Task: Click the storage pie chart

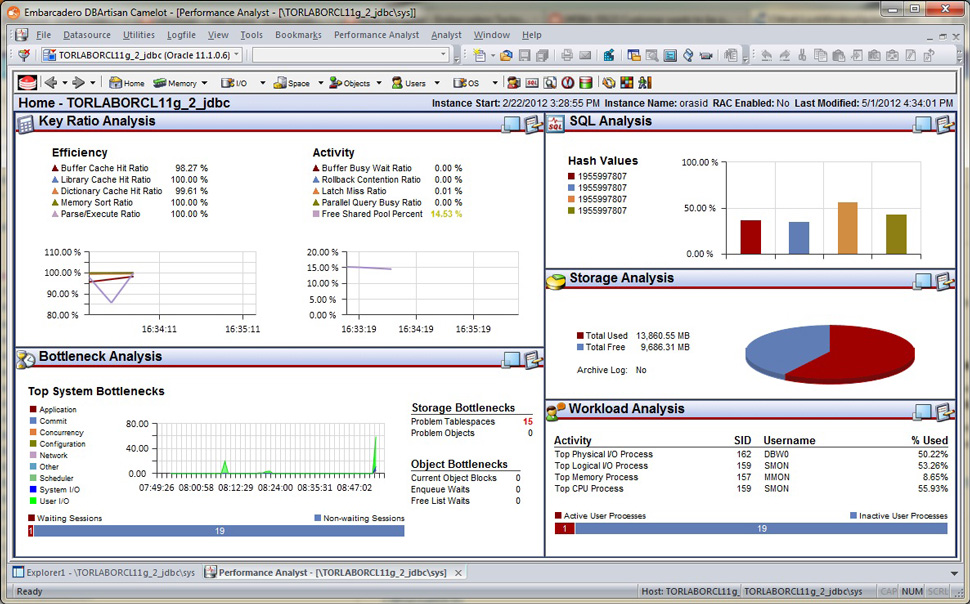Action: coord(830,352)
